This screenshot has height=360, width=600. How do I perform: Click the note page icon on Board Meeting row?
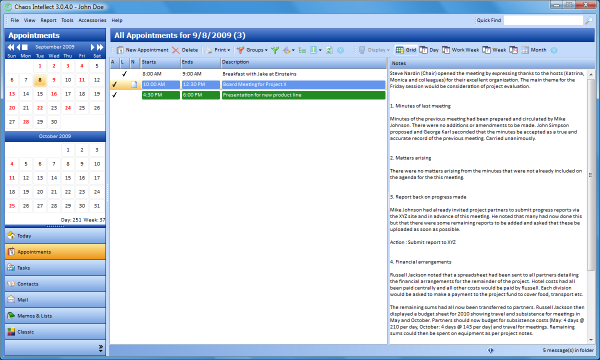pyautogui.click(x=134, y=85)
